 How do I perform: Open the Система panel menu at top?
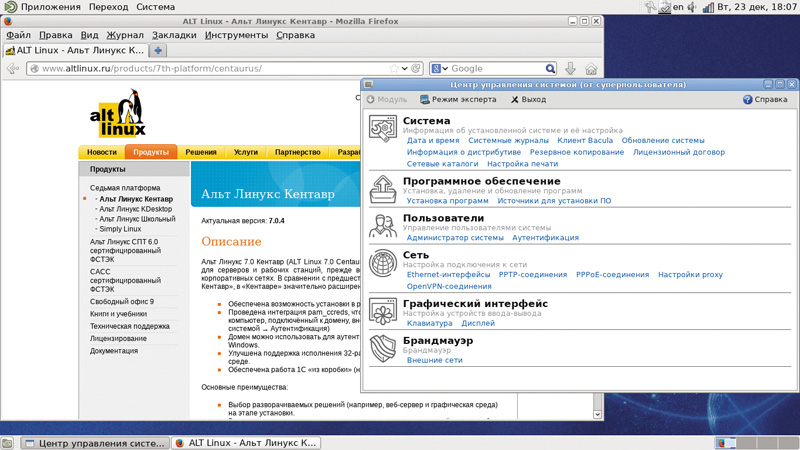(156, 7)
